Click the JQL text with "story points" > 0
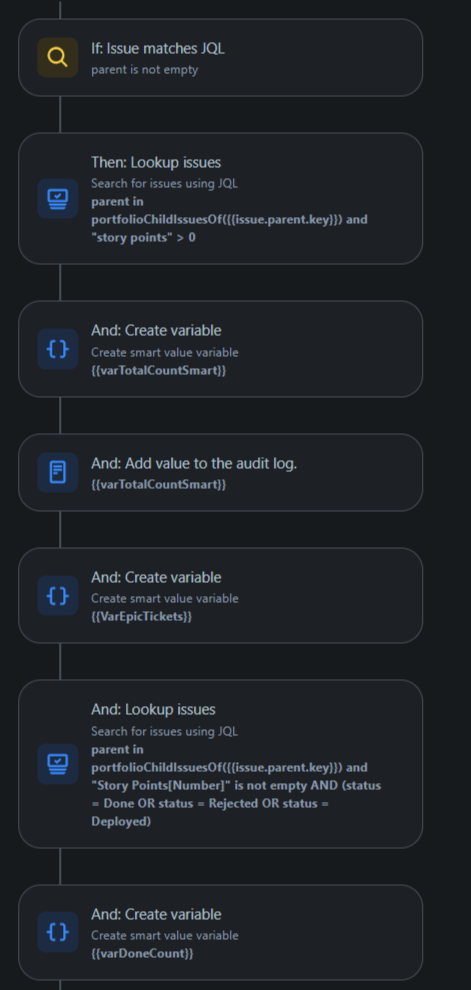 pyautogui.click(x=229, y=220)
